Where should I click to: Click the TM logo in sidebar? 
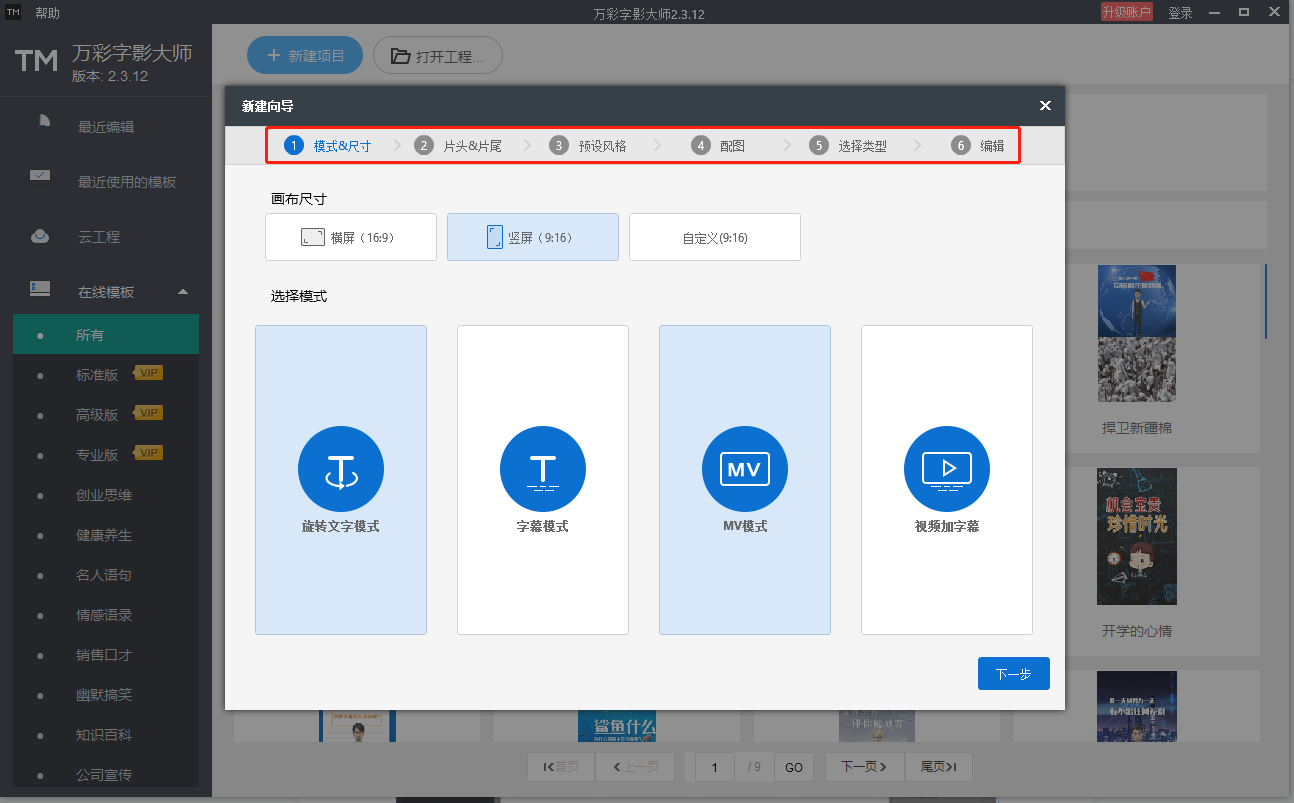(37, 61)
